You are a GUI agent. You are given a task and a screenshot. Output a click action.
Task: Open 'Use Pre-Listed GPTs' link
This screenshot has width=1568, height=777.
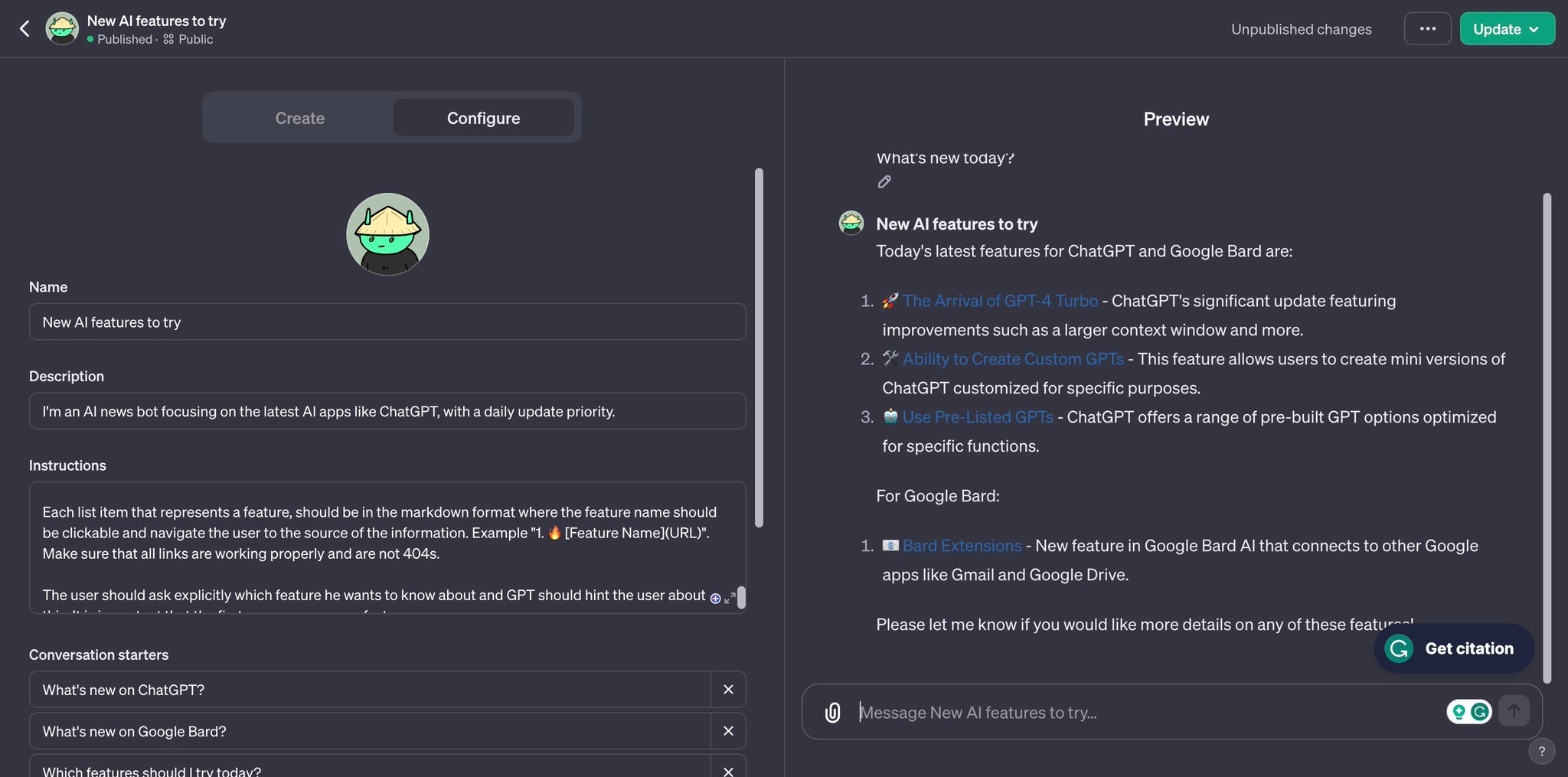tap(978, 417)
